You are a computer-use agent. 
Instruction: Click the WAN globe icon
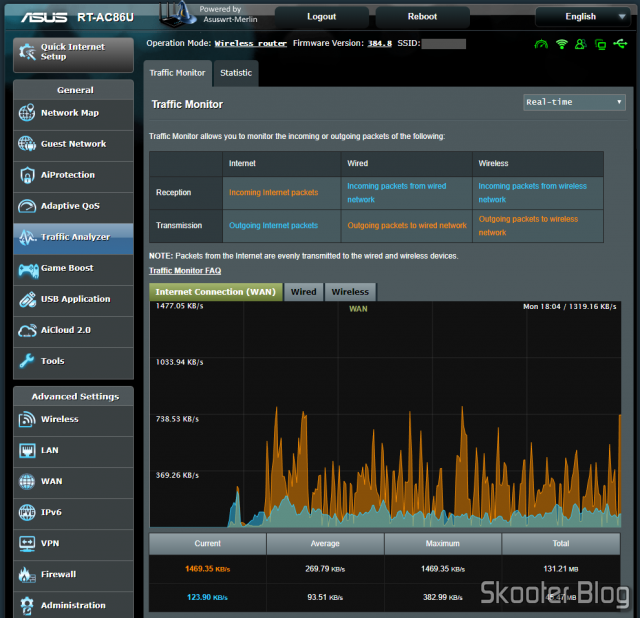(x=27, y=481)
